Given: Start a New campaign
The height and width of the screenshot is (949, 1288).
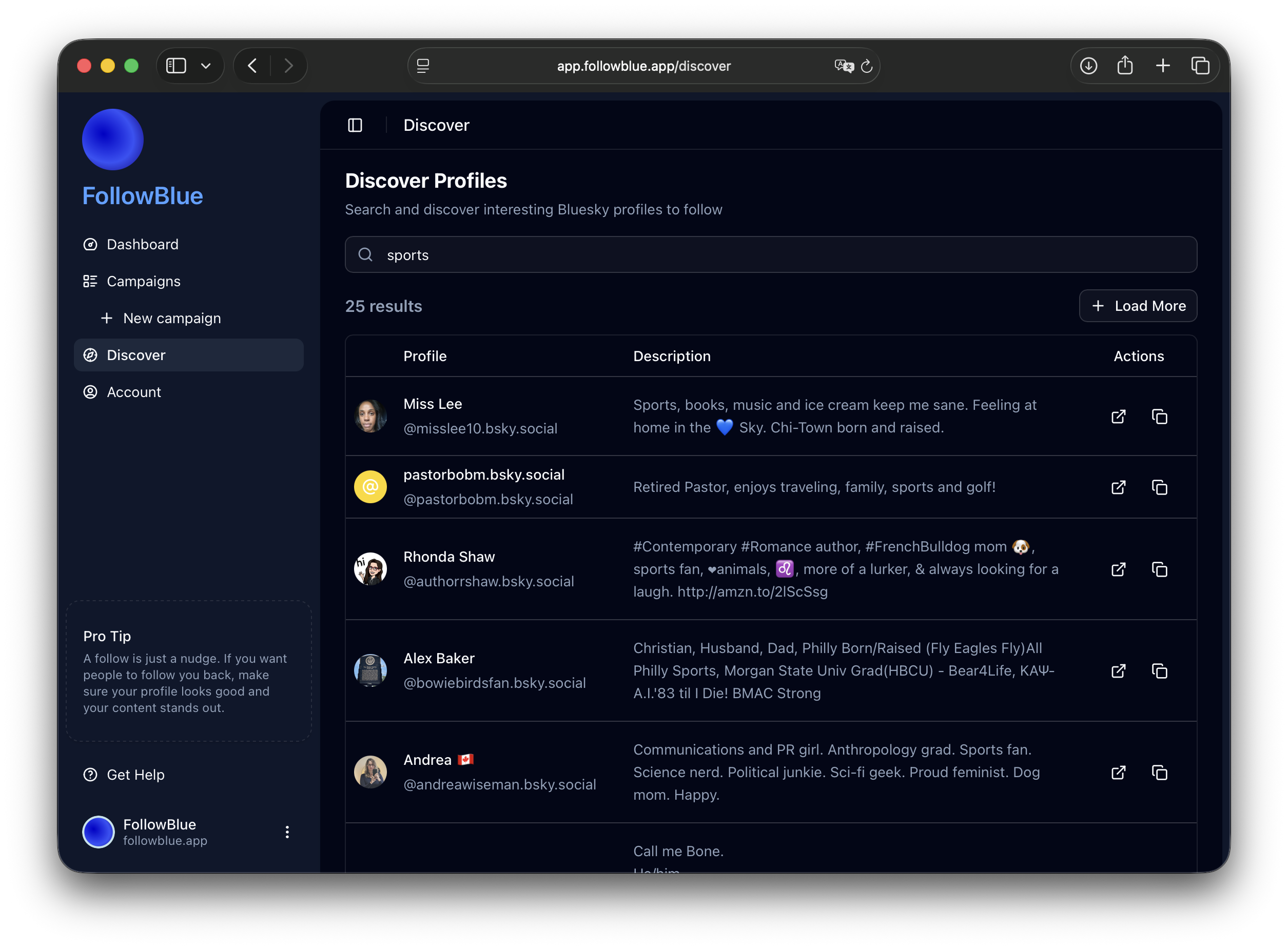Looking at the screenshot, I should pos(171,318).
